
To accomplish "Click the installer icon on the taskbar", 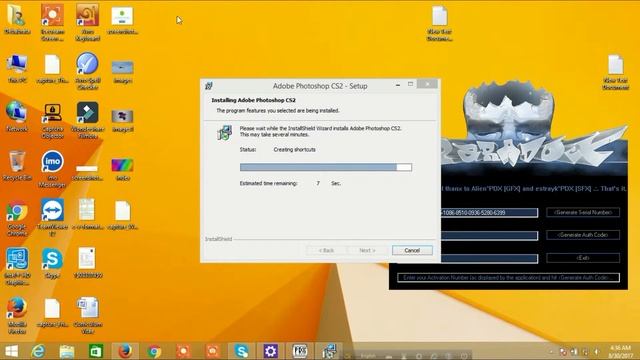I will [329, 351].
